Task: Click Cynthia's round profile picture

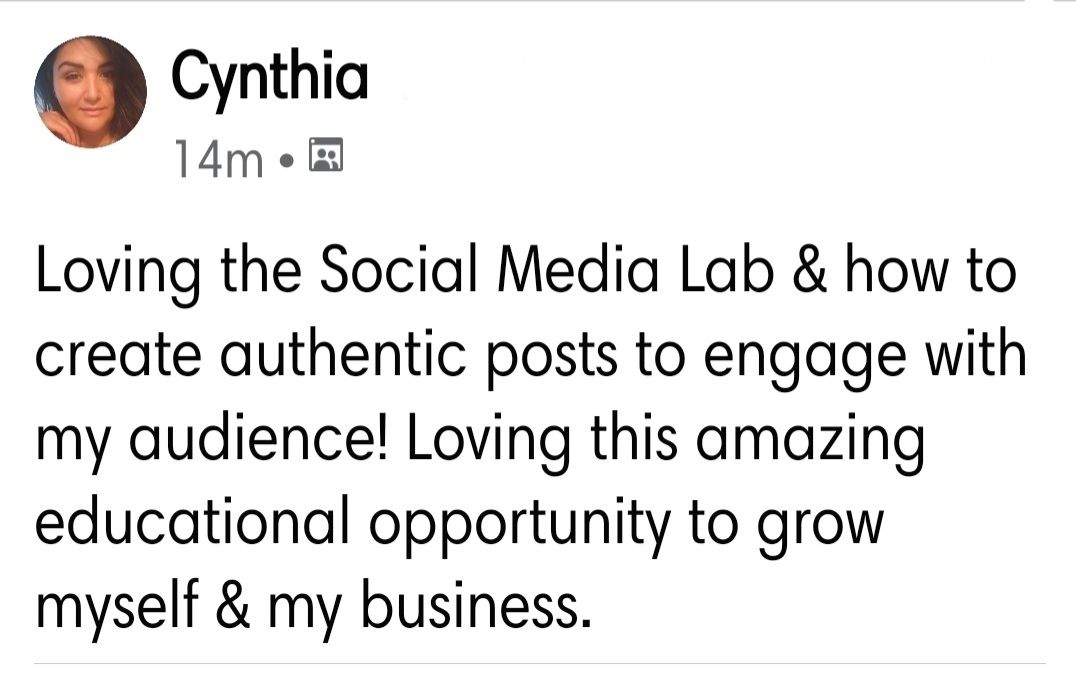Action: point(91,92)
